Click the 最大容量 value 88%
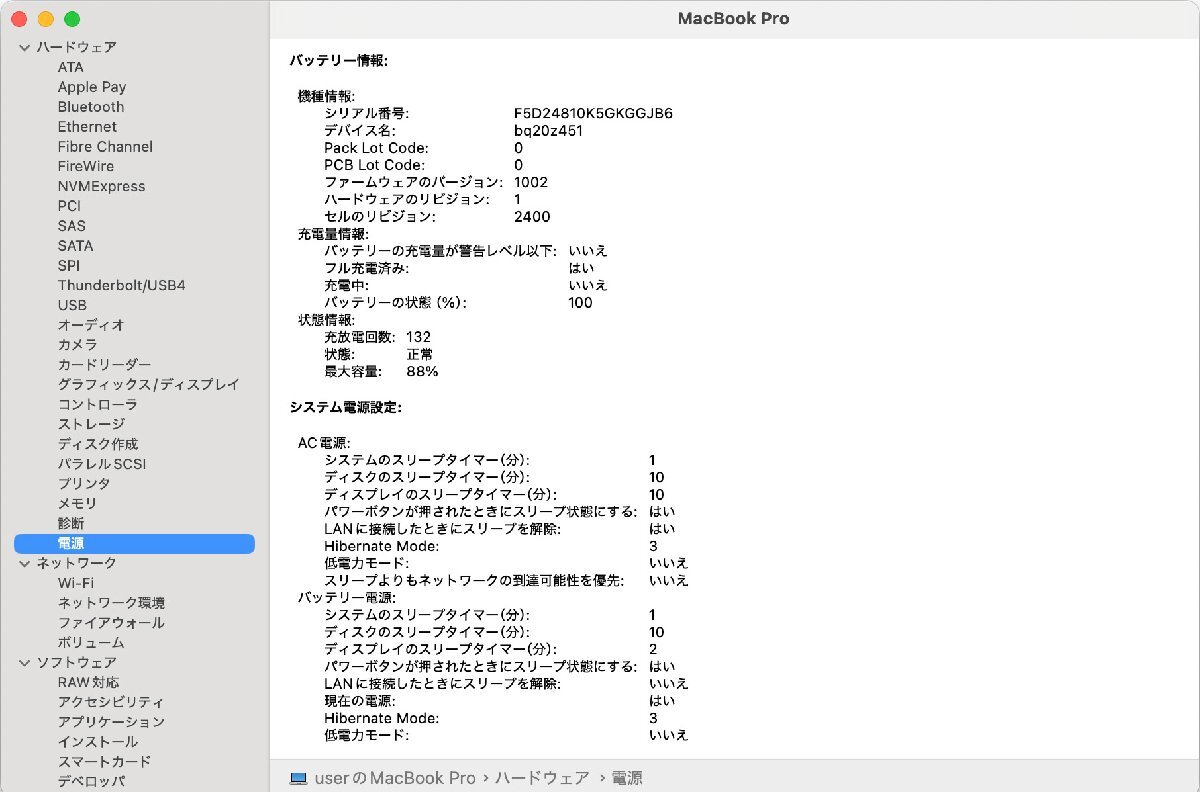The image size is (1200, 792). pyautogui.click(x=422, y=371)
